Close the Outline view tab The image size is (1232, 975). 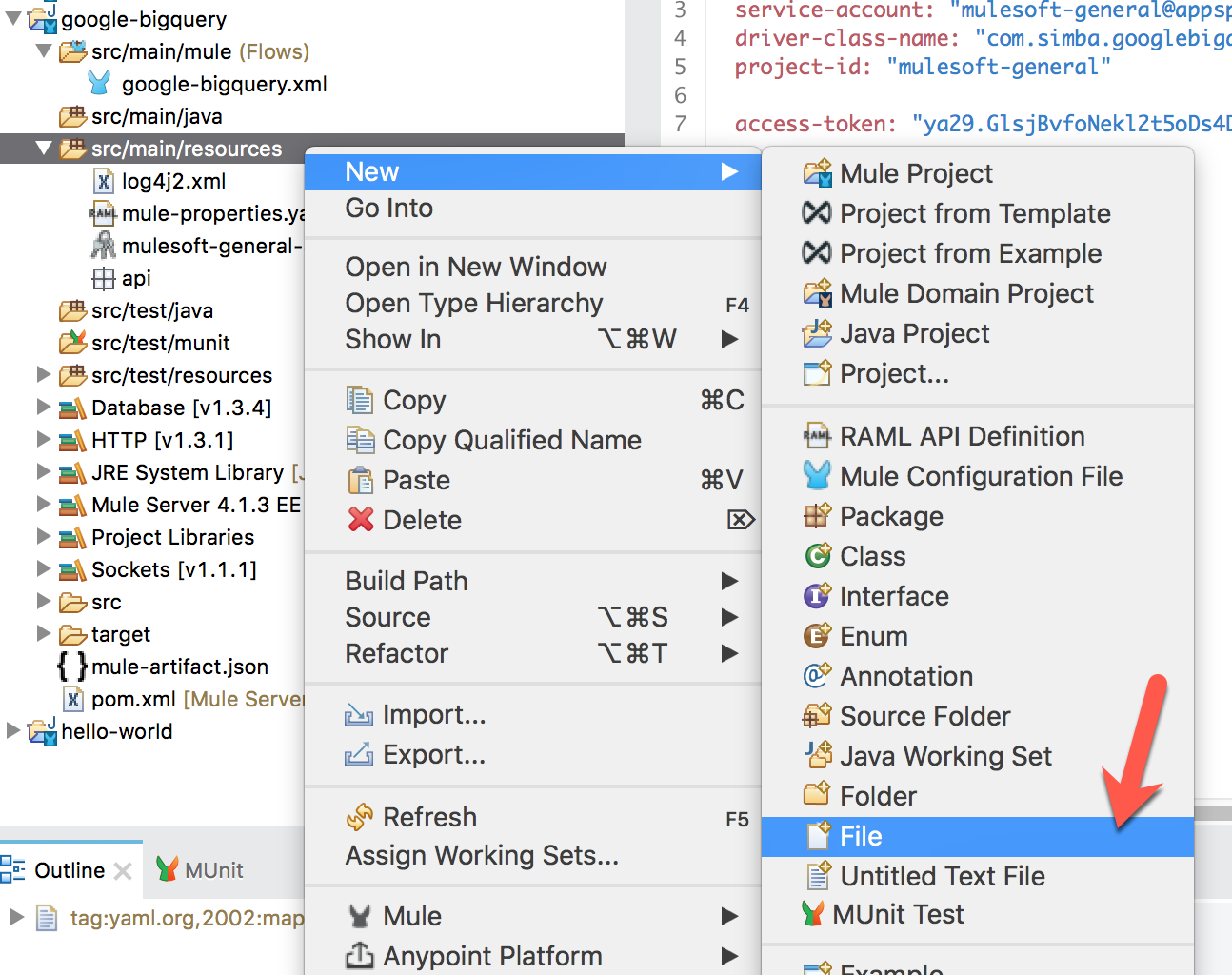coord(123,870)
